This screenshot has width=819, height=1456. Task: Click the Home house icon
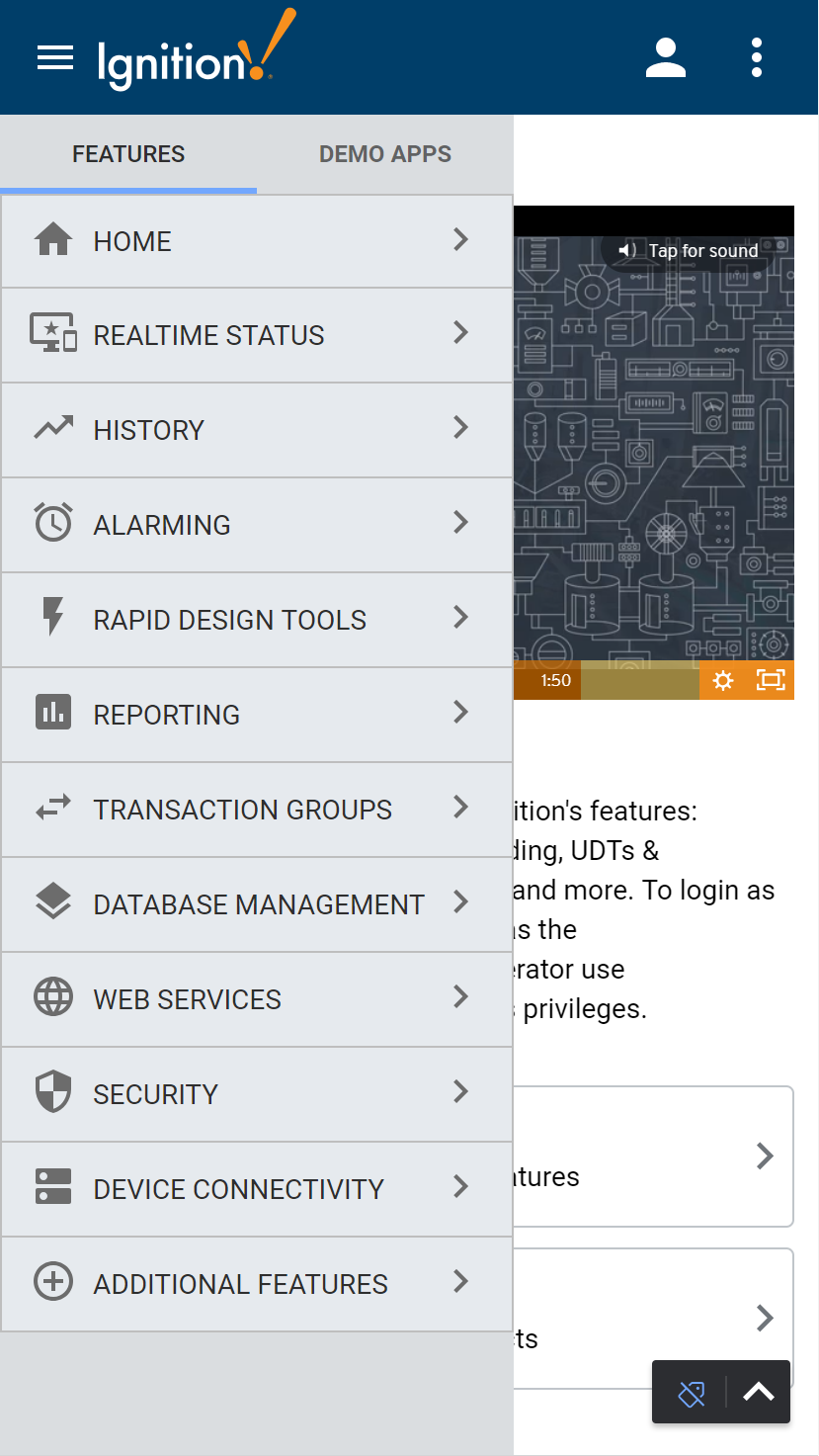(x=53, y=240)
